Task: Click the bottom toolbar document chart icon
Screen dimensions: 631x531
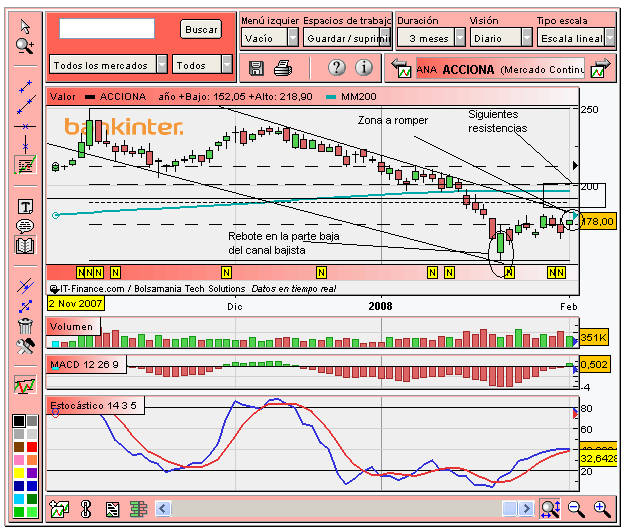Action: 113,509
